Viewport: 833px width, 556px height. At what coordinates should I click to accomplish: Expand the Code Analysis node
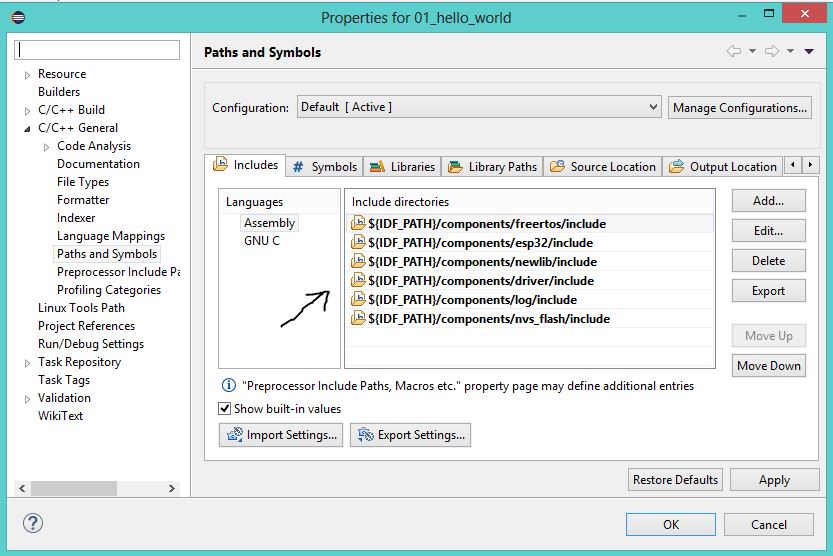47,146
